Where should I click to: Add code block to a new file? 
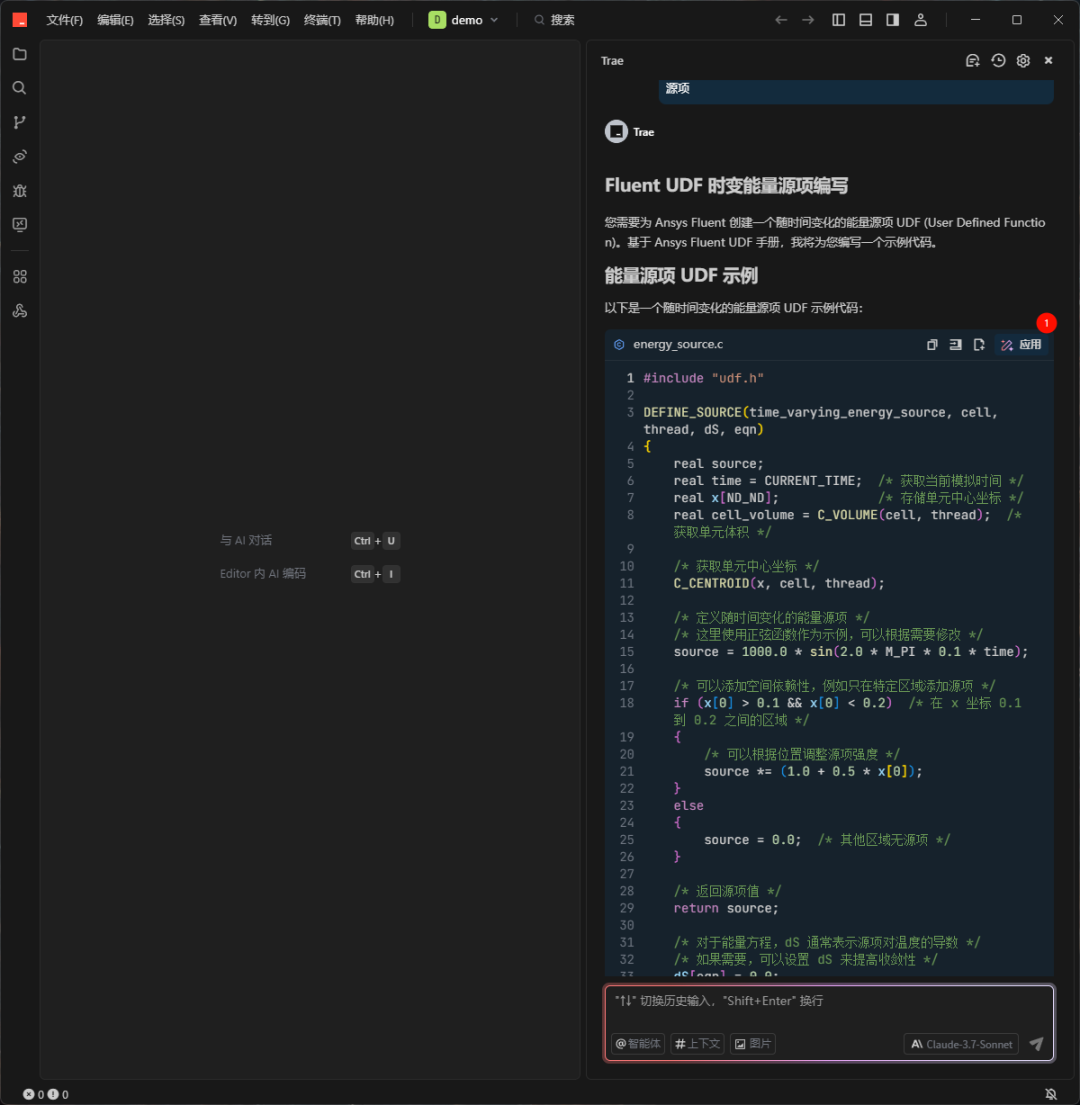979,345
